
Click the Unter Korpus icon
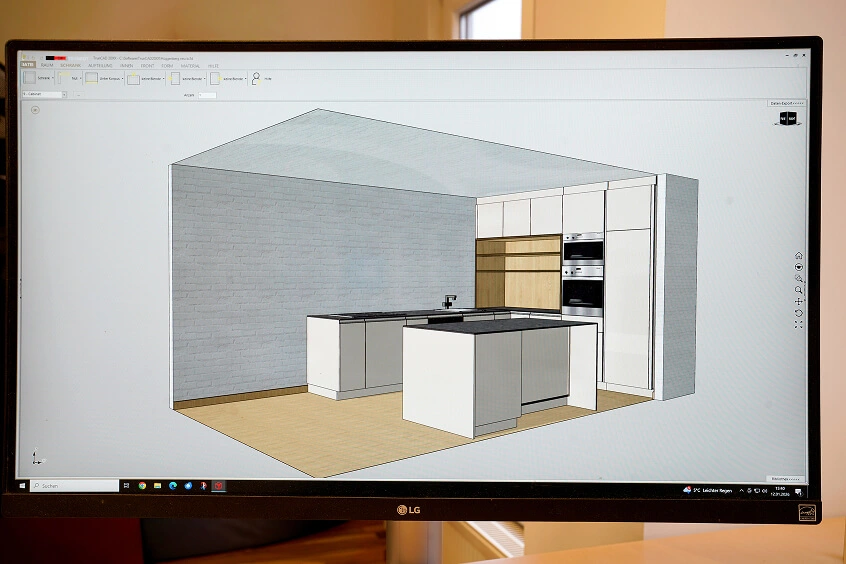(92, 78)
